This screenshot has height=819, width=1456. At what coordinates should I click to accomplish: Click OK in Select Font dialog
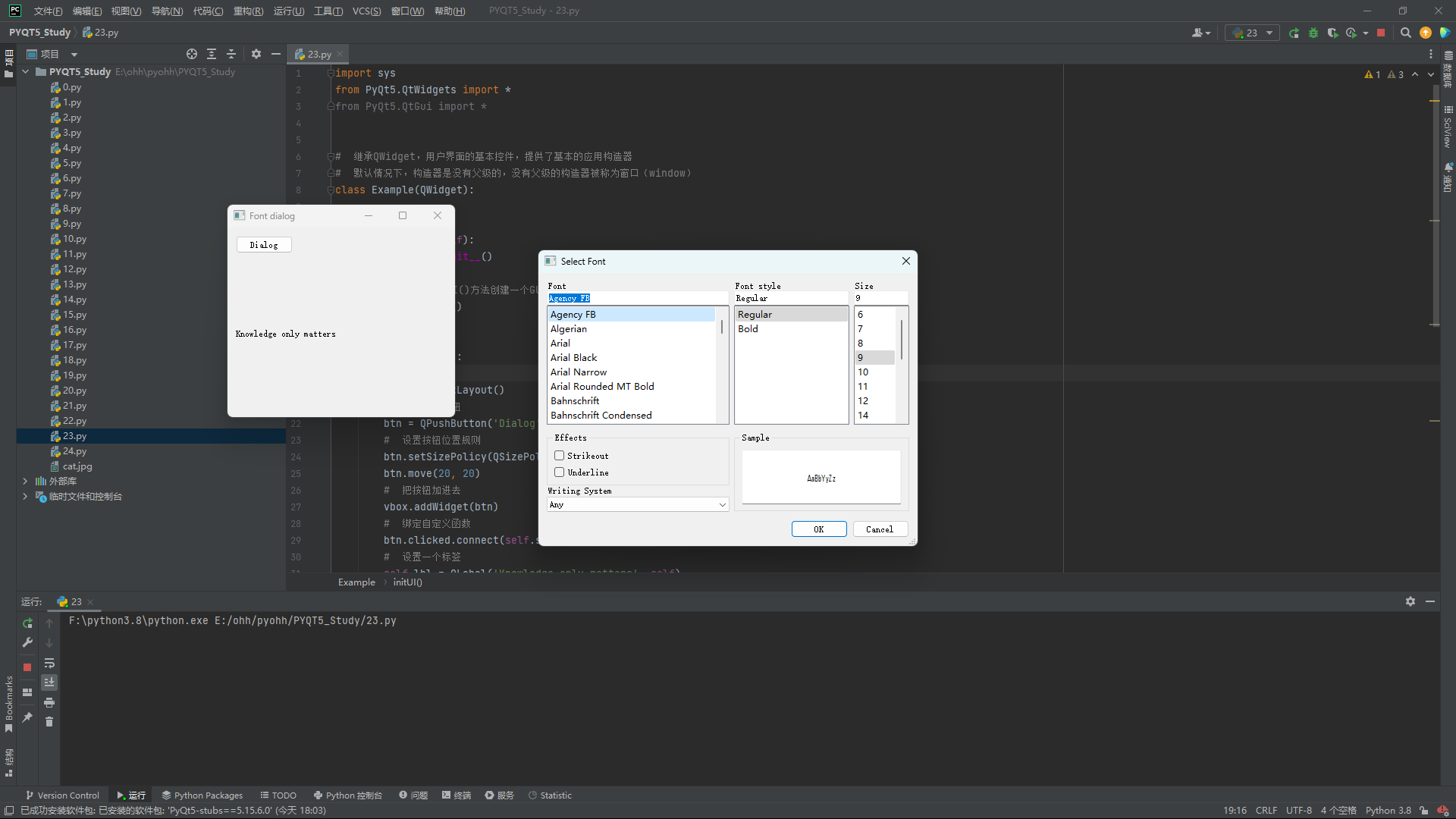click(819, 529)
